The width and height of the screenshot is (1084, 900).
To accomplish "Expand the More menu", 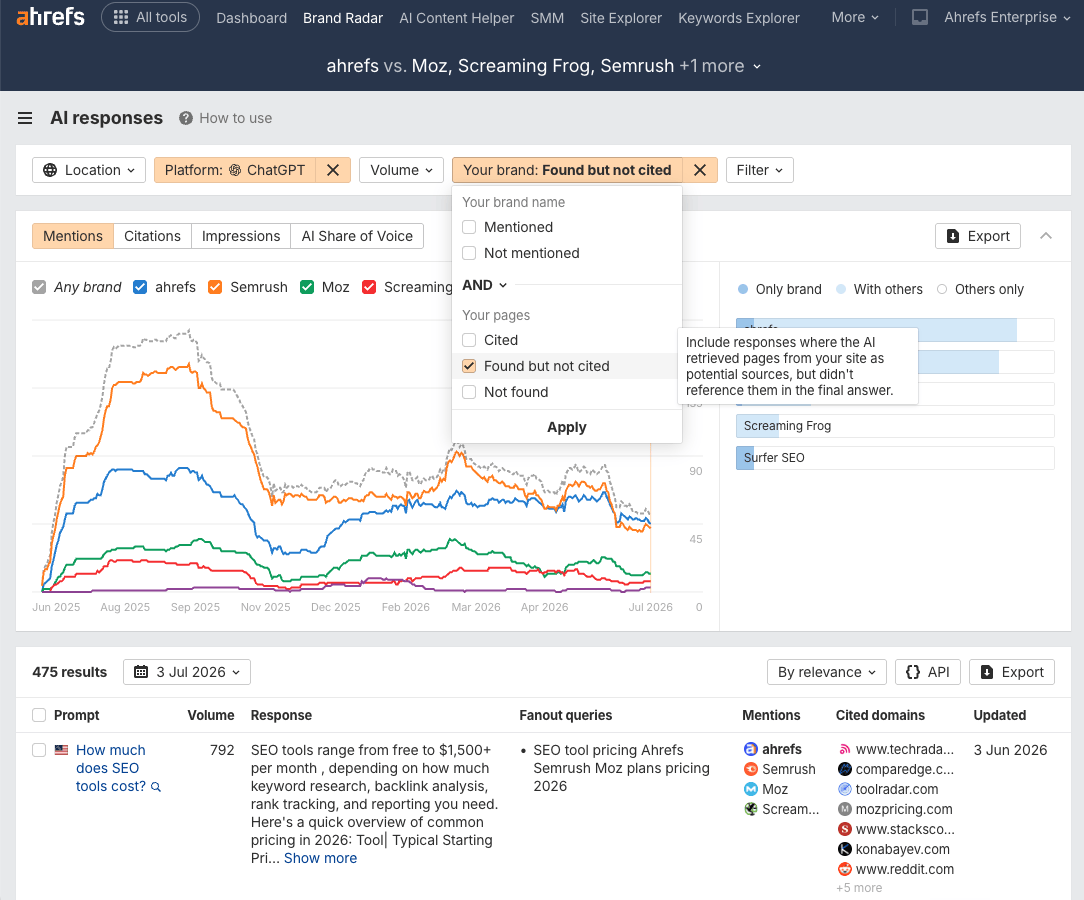I will 854,17.
